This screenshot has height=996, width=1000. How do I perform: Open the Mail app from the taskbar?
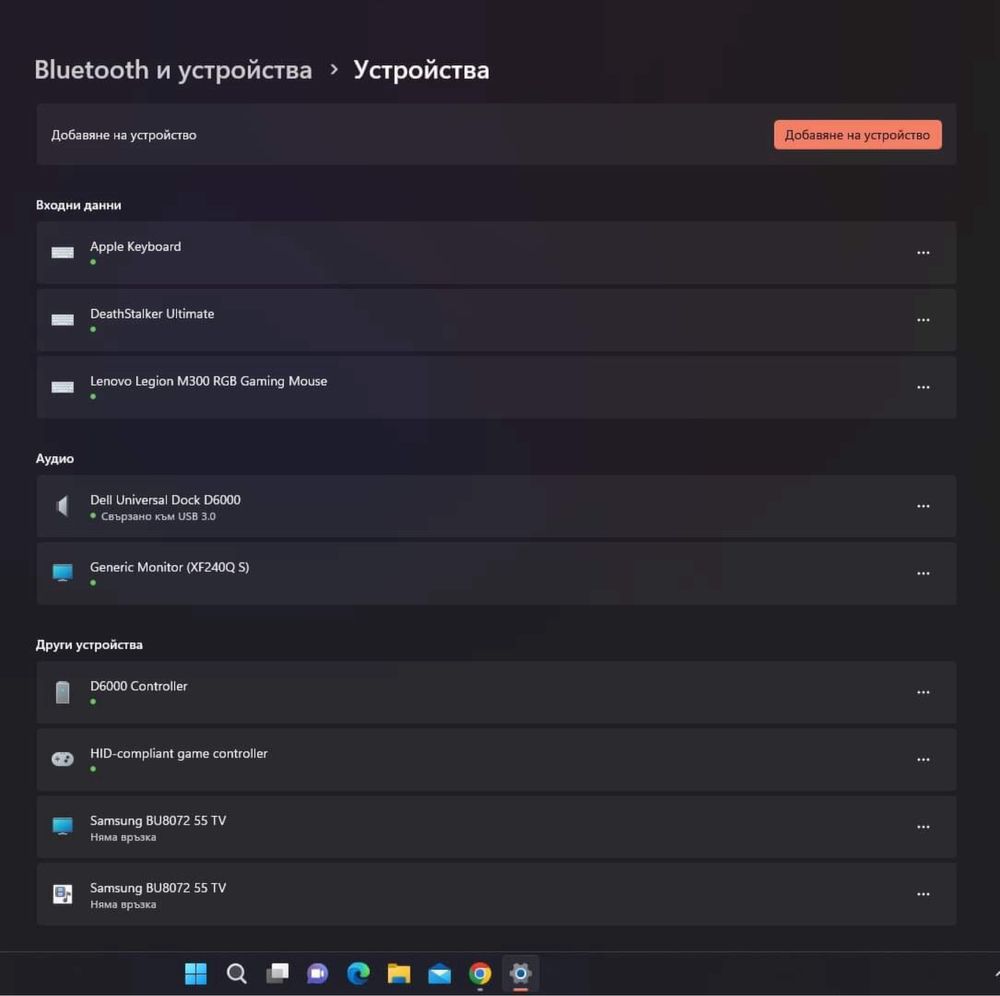point(439,974)
